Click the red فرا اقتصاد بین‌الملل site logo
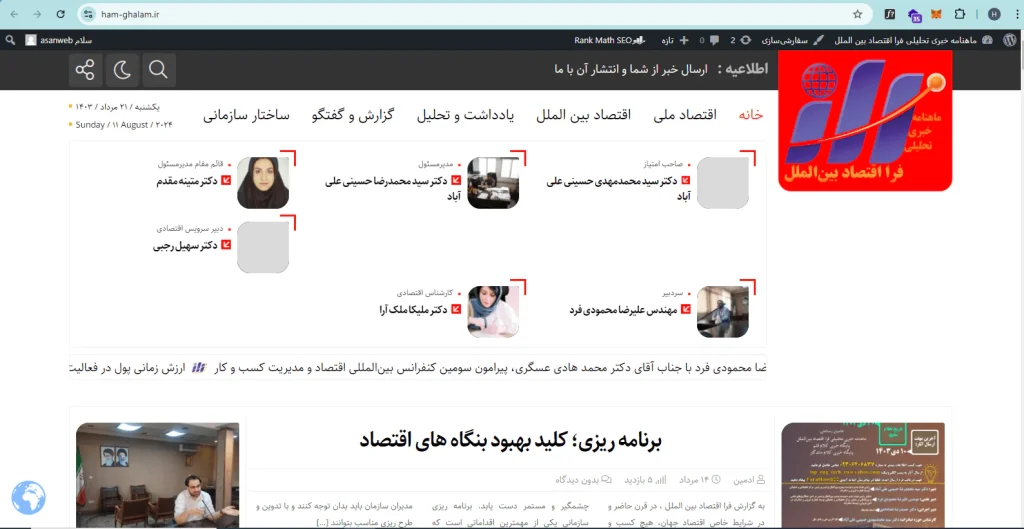Viewport: 1024px width, 529px height. click(865, 121)
